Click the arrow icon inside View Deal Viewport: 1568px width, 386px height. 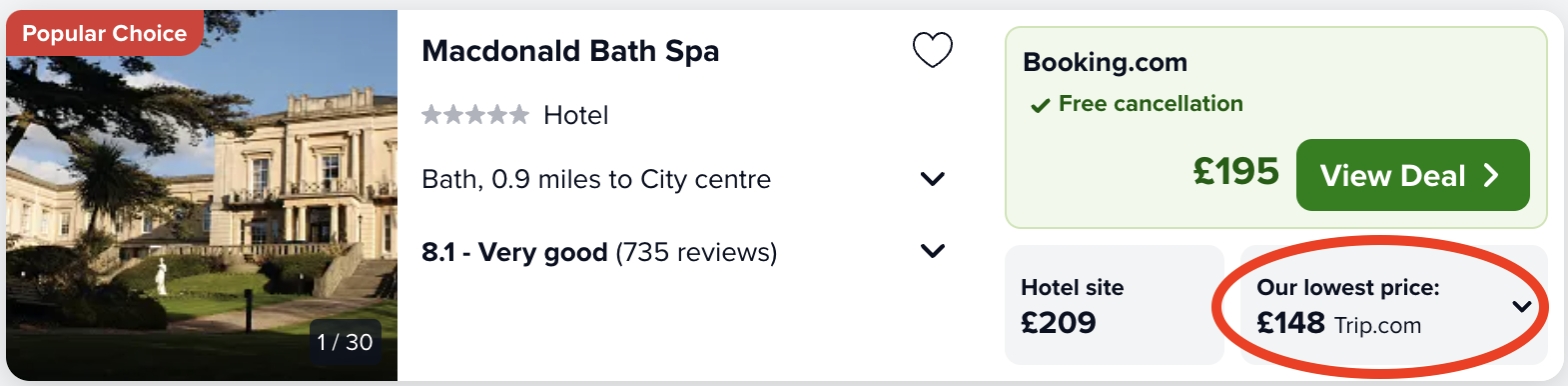(x=1491, y=175)
